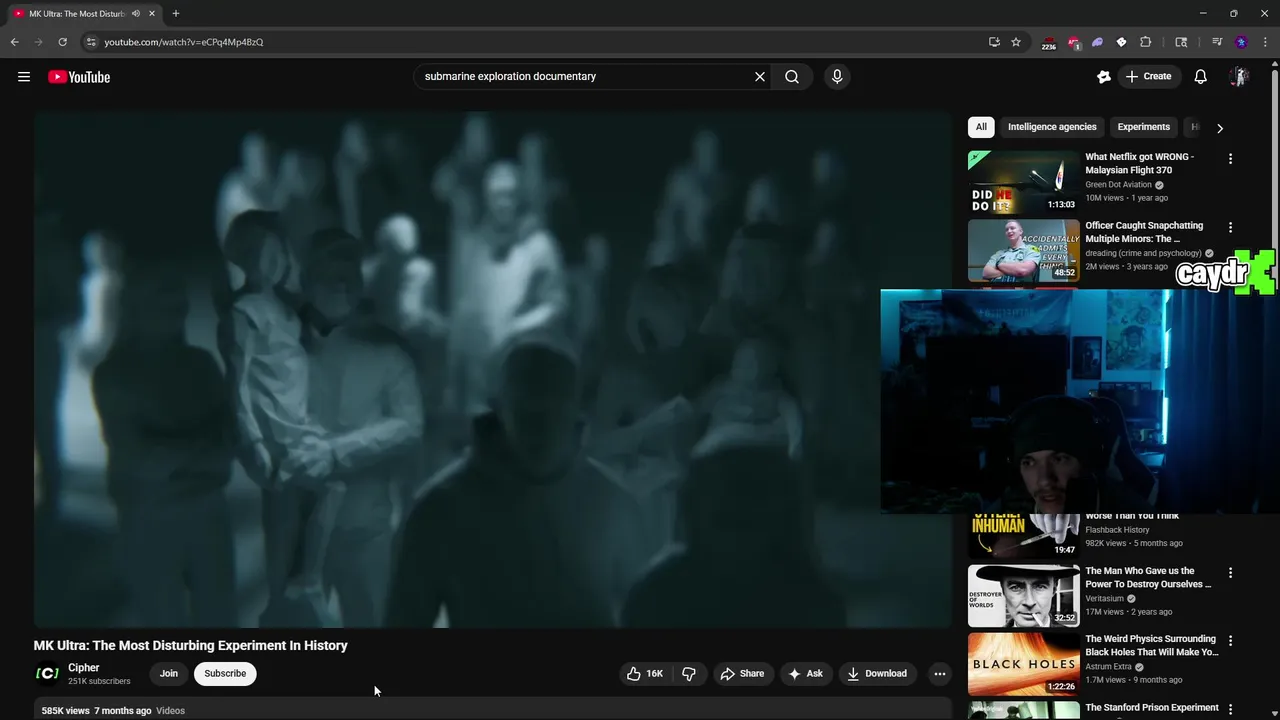Open the Create button in the header
The image size is (1280, 720).
click(x=1148, y=76)
